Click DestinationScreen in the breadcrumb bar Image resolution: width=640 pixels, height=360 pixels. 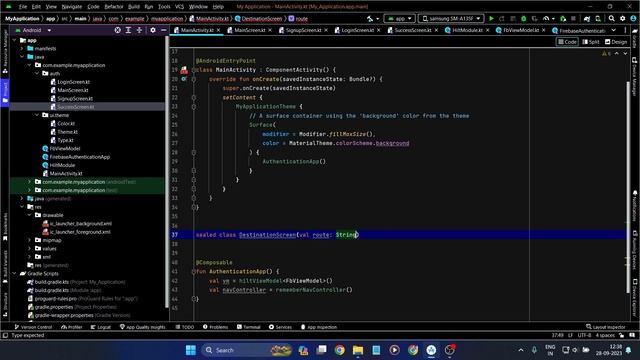tap(262, 19)
